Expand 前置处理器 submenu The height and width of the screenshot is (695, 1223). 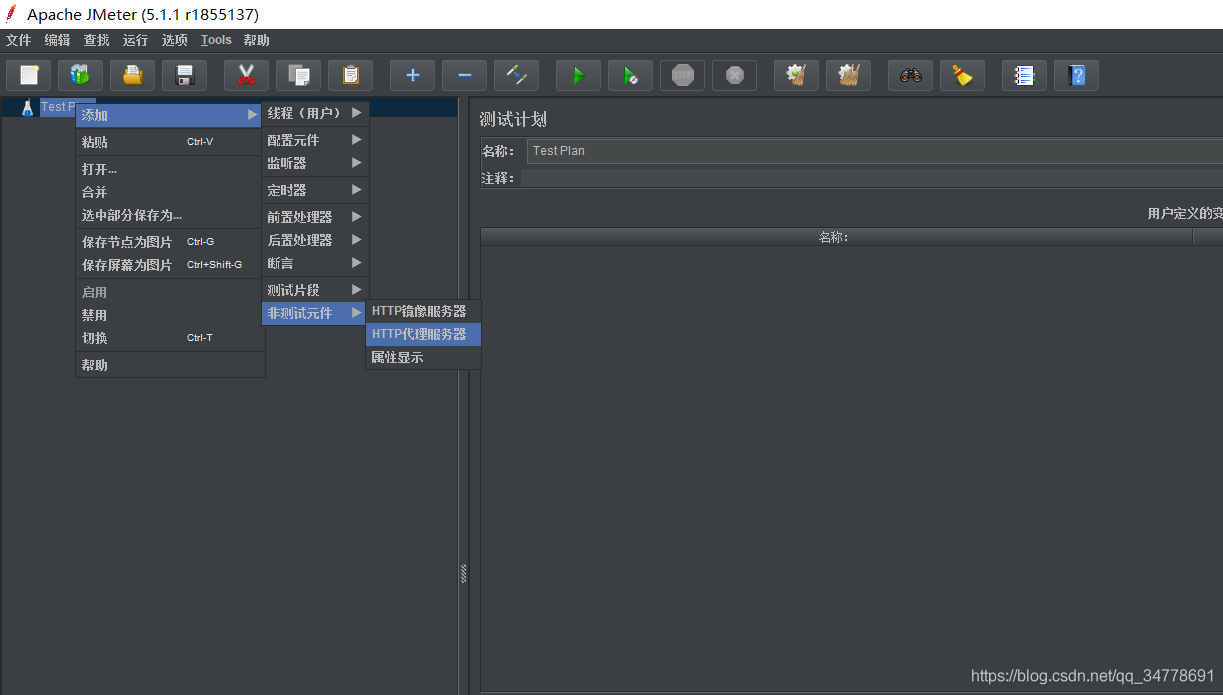[316, 217]
